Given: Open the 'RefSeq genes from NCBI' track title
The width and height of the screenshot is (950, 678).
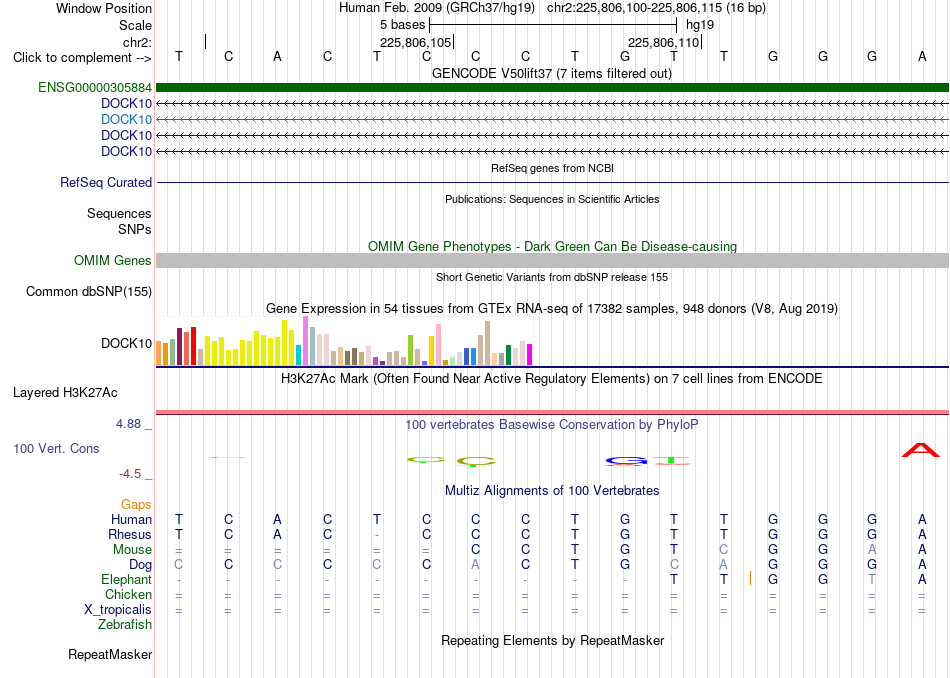Looking at the screenshot, I should 552,168.
